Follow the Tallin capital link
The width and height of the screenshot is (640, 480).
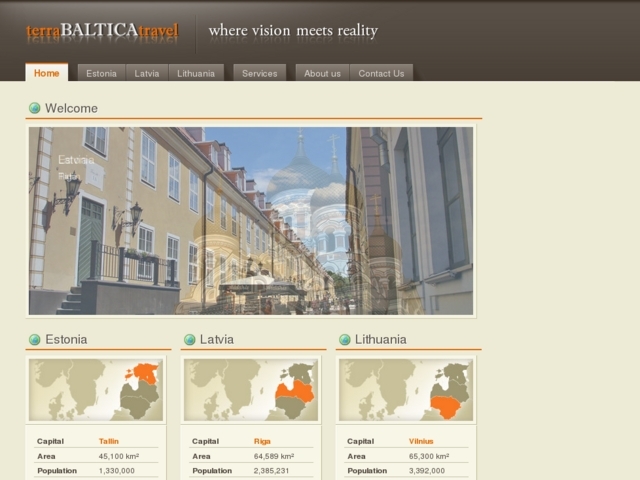coord(109,441)
